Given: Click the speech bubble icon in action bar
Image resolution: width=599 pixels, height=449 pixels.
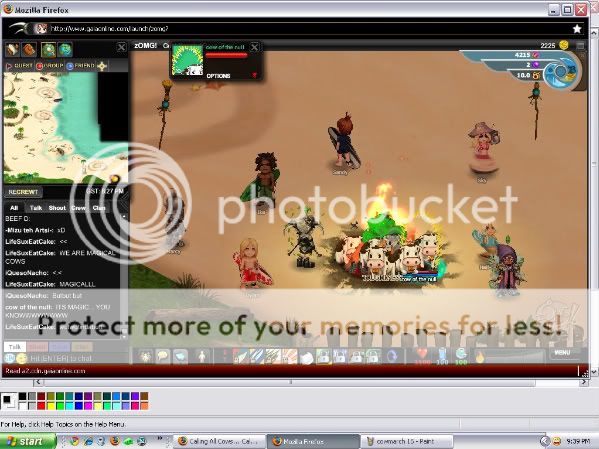Looking at the screenshot, I should coord(163,357).
